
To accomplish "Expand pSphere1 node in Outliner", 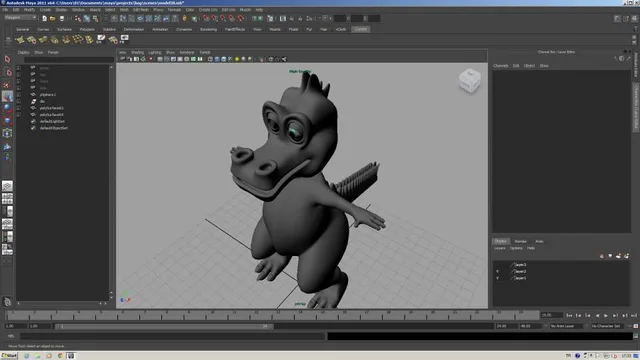I will point(19,95).
